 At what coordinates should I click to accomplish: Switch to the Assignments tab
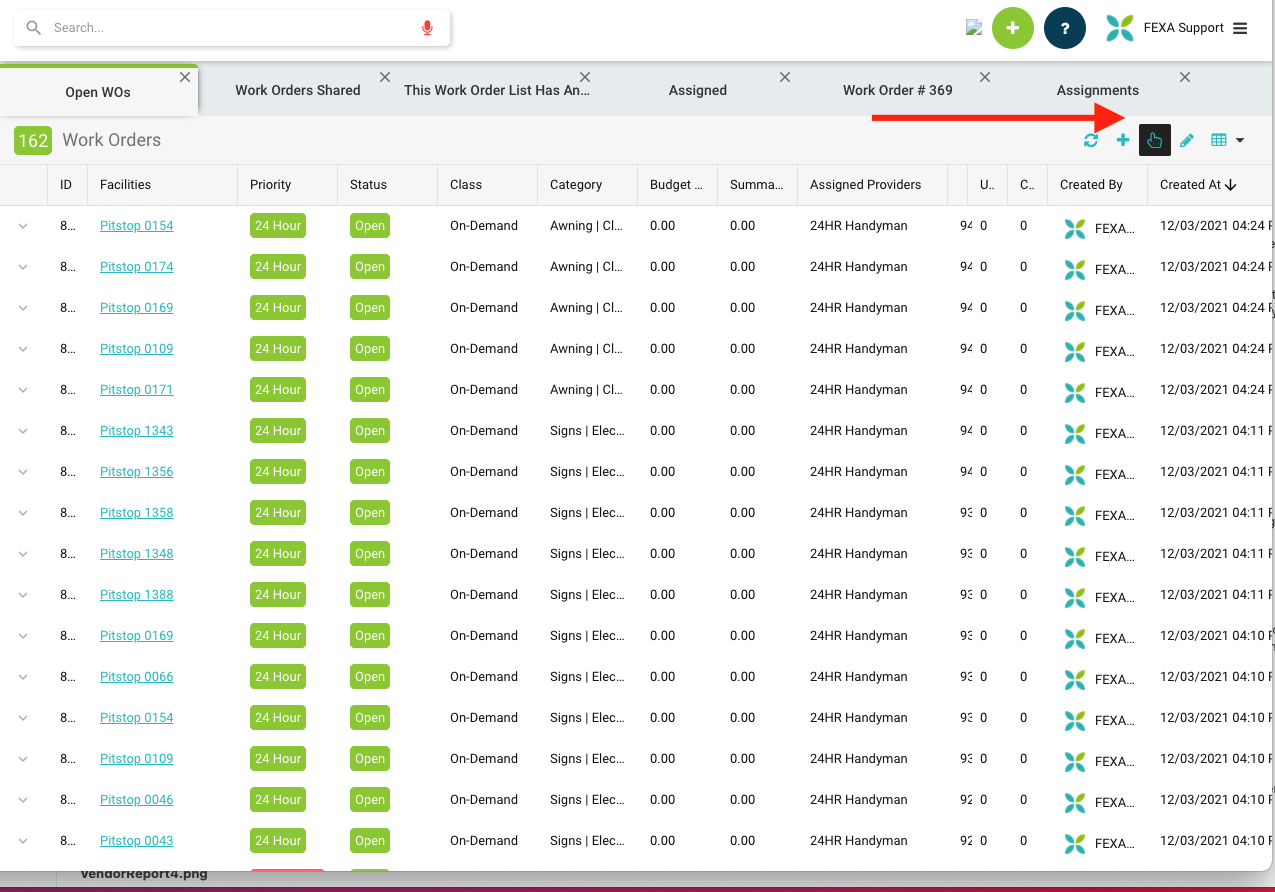pos(1097,89)
